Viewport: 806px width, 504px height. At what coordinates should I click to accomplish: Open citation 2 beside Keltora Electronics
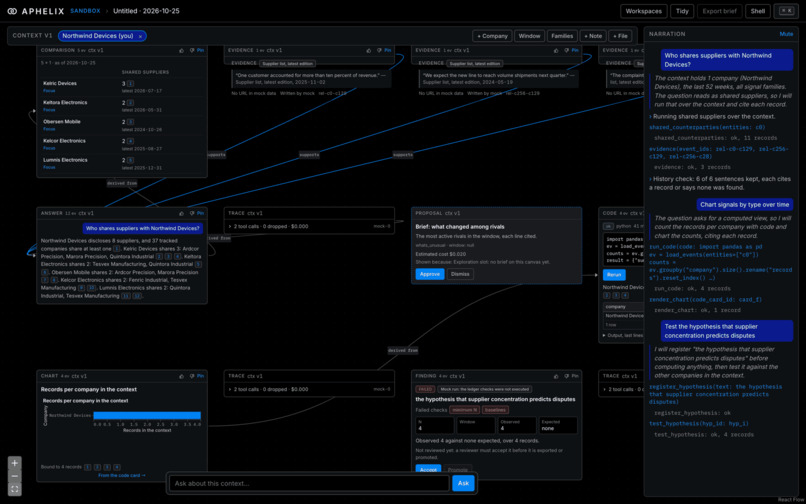coord(131,103)
